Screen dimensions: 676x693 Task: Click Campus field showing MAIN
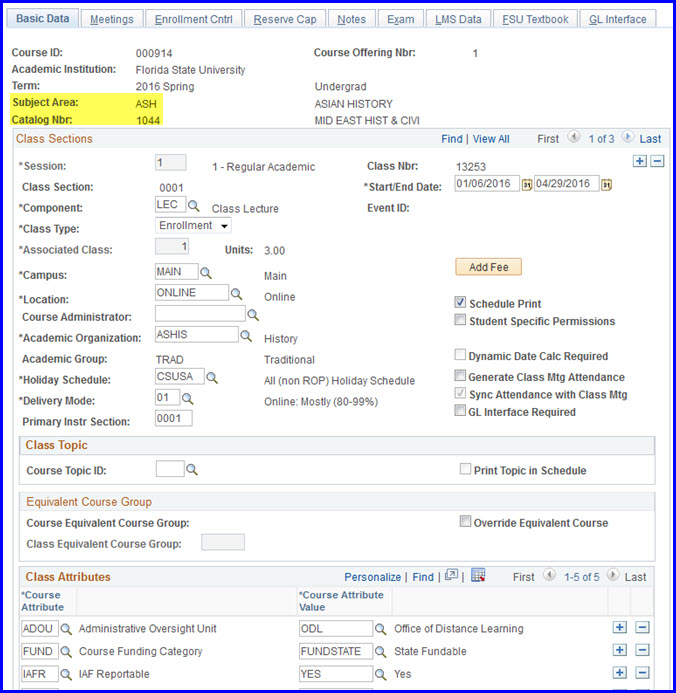(177, 271)
